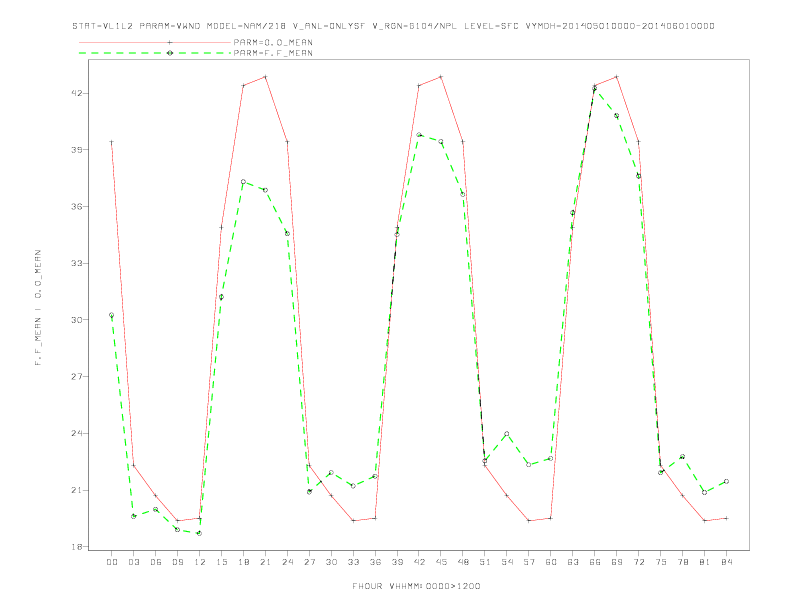This screenshot has width=792, height=612.
Task: Click red plus data point at hour 00
Action: 112,142
